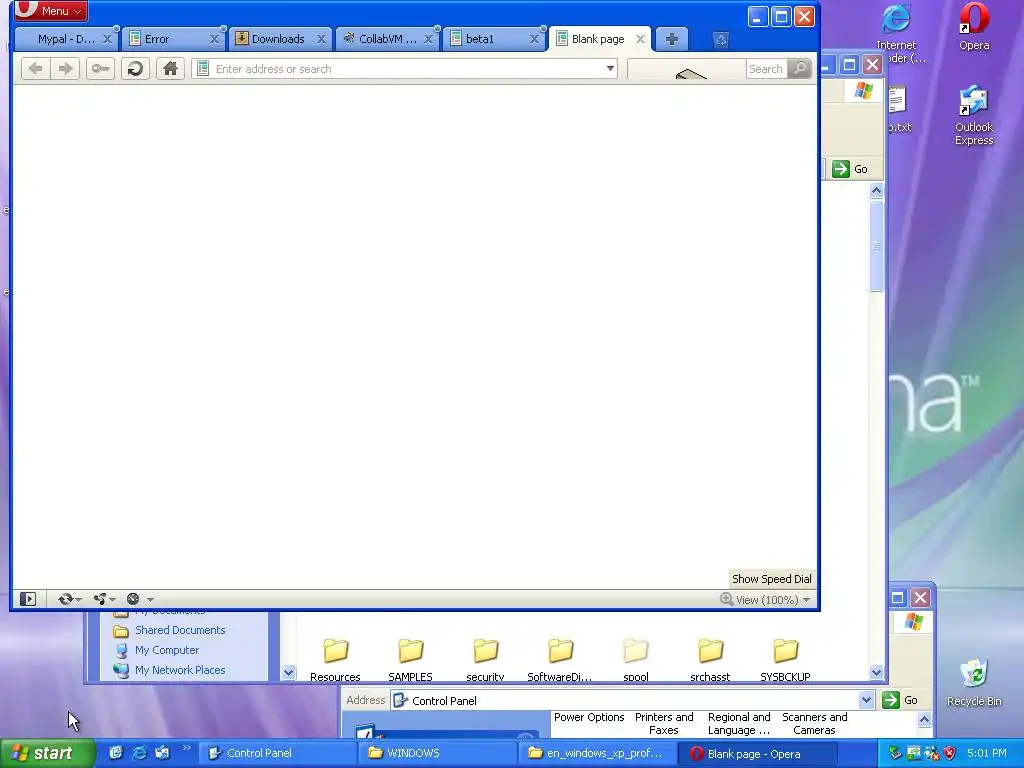Select the spool folder
The height and width of the screenshot is (768, 1024).
pos(635,660)
